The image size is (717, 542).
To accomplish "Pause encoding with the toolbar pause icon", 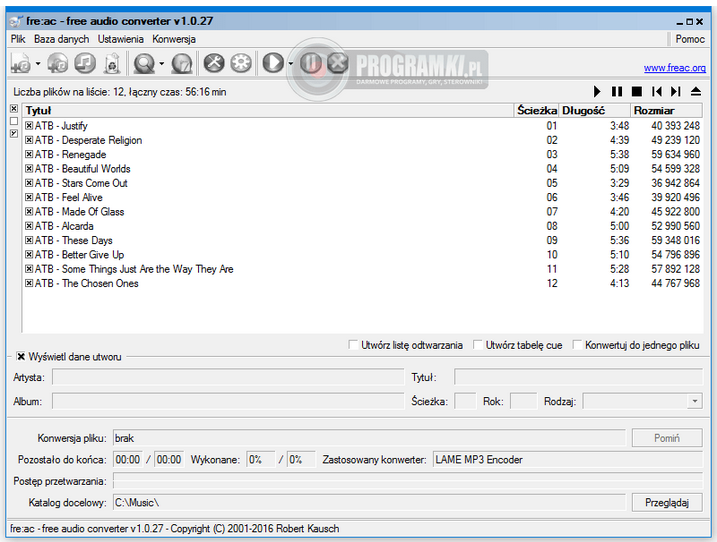I will click(311, 63).
